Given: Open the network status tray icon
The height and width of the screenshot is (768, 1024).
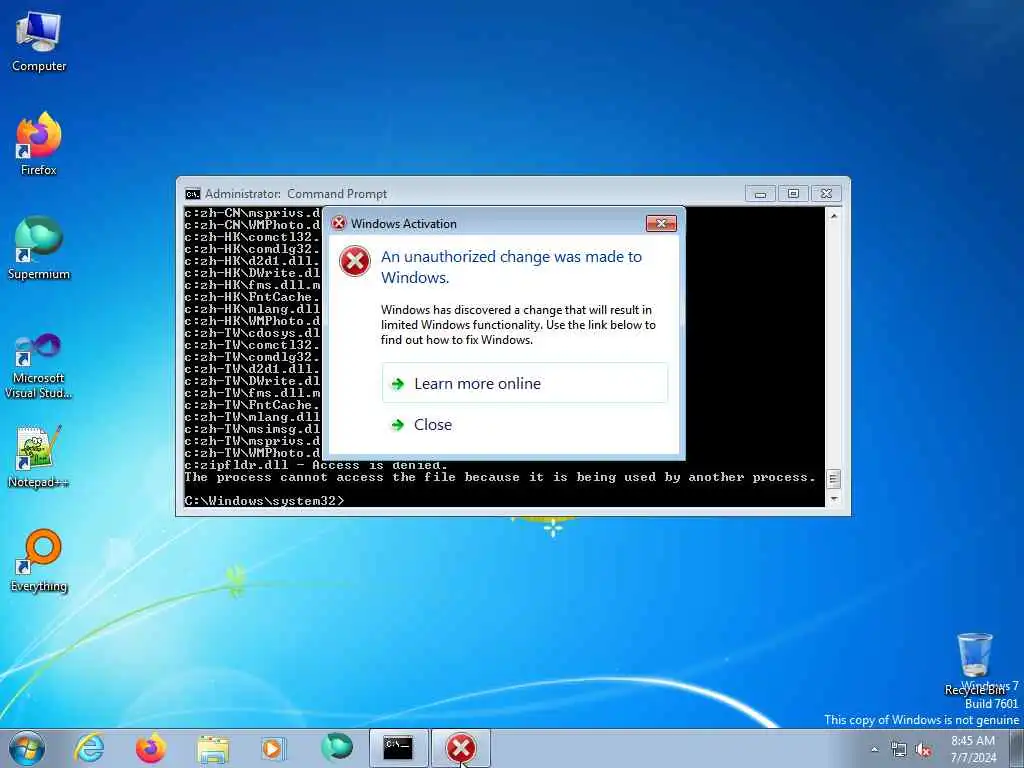Looking at the screenshot, I should (x=899, y=750).
